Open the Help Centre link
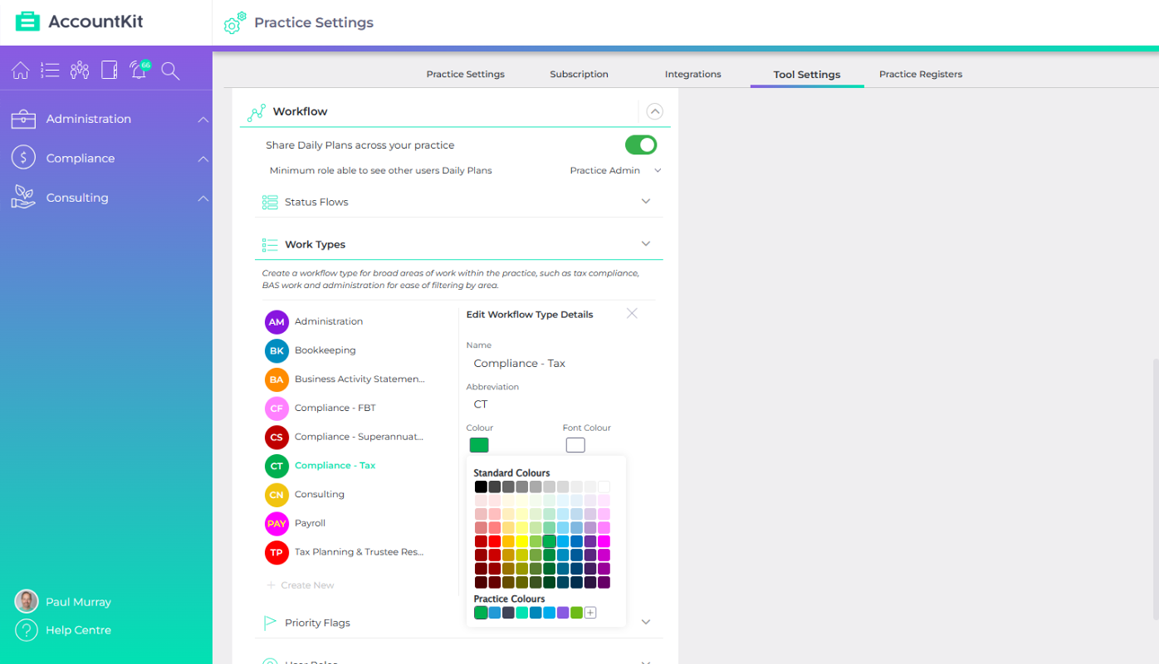 click(x=78, y=630)
